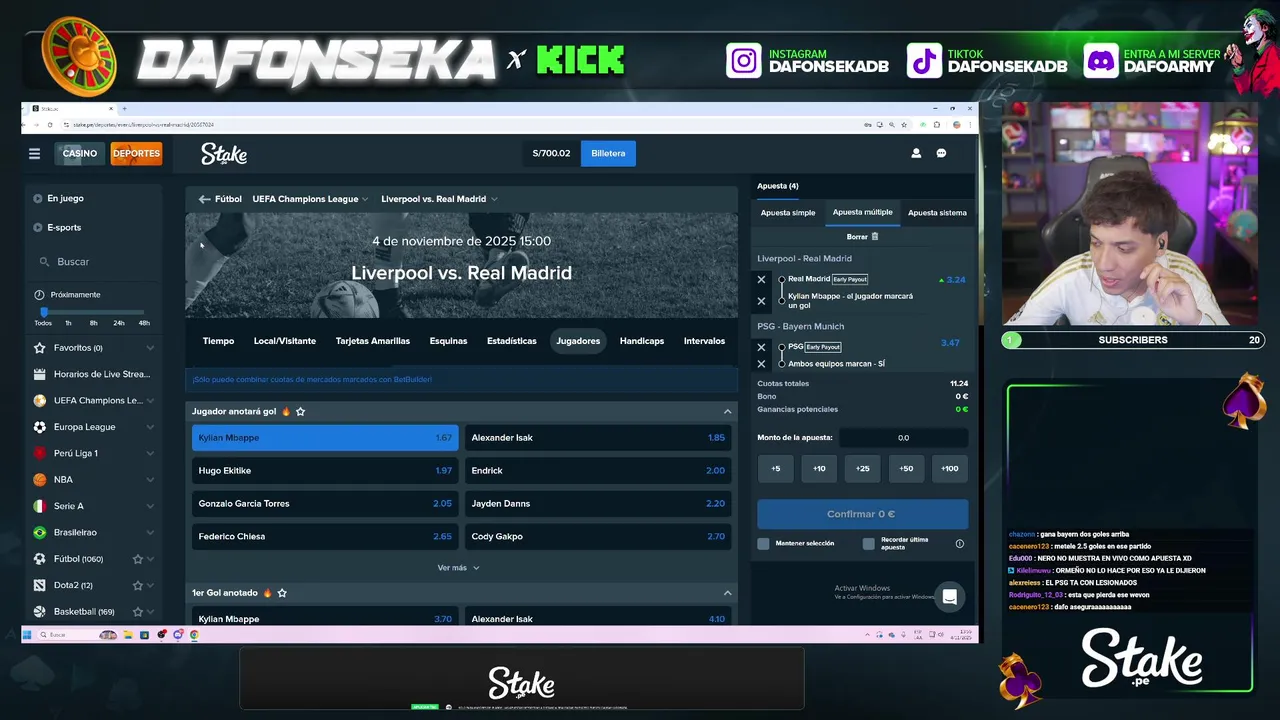
Task: Click the trash icon next to Borrar
Action: pos(875,237)
